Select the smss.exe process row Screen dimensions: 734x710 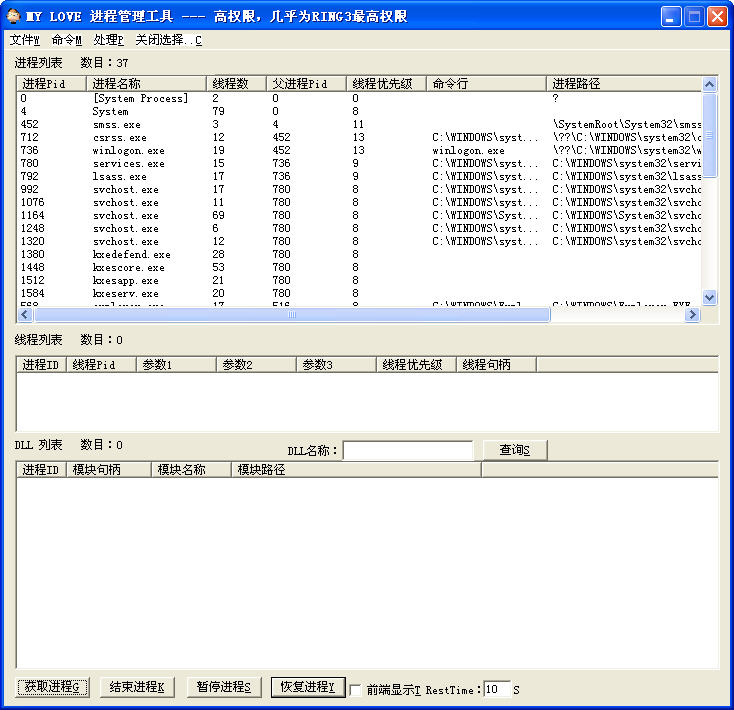[x=359, y=124]
